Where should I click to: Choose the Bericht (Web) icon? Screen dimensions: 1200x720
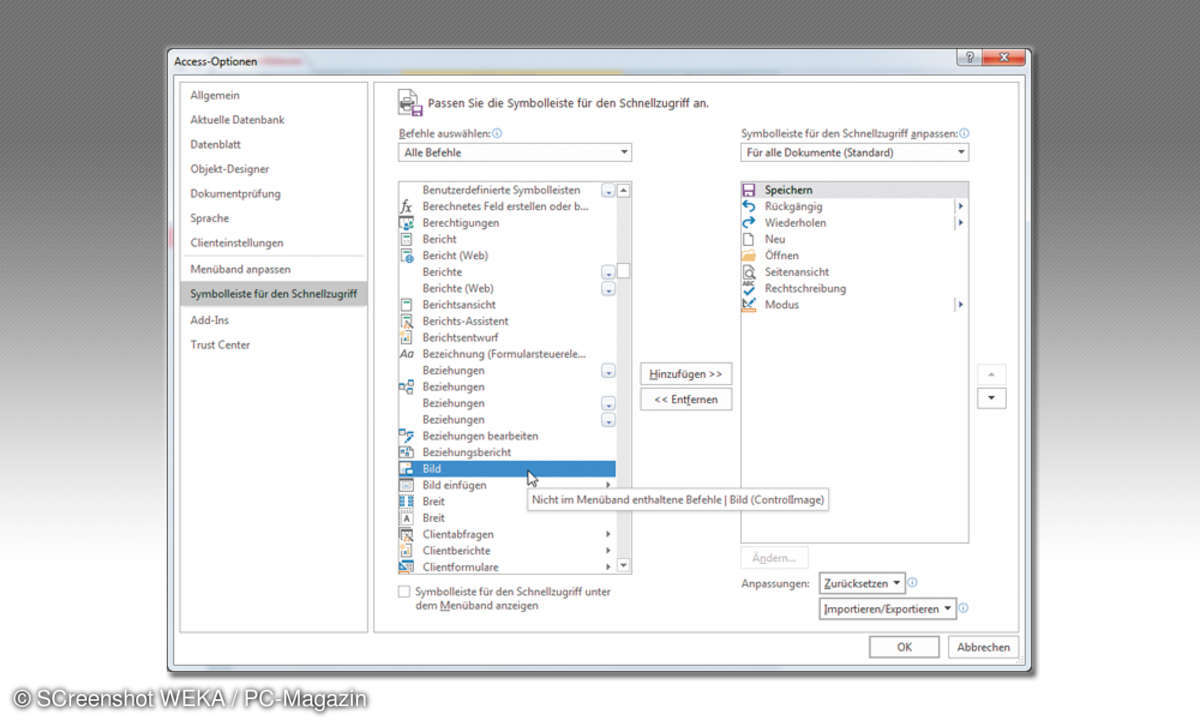pos(406,256)
